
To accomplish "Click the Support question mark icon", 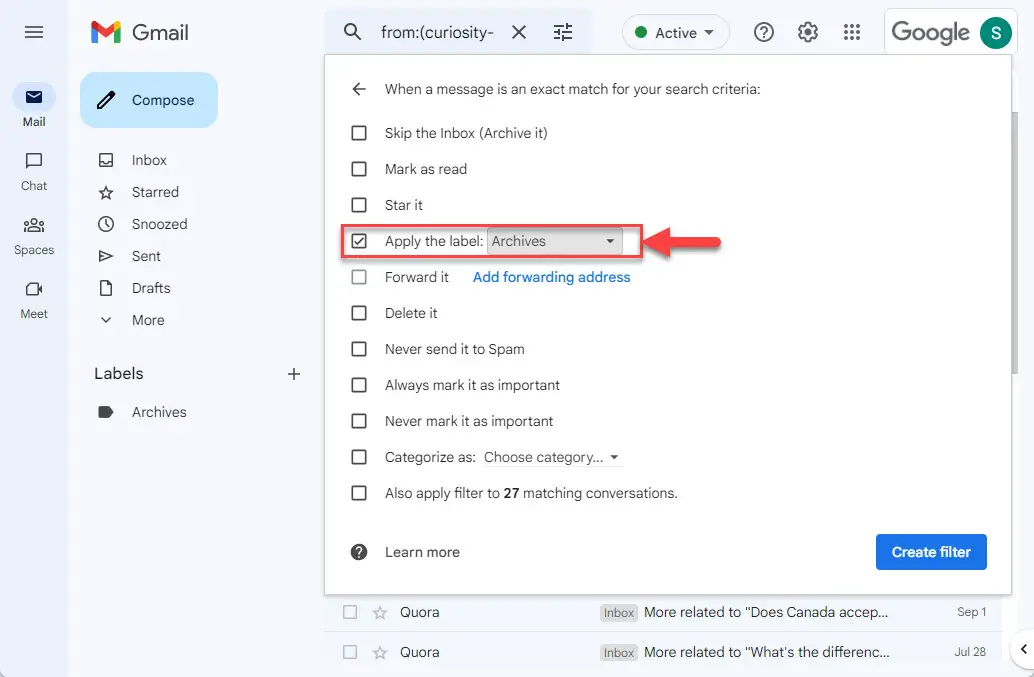I will [764, 32].
